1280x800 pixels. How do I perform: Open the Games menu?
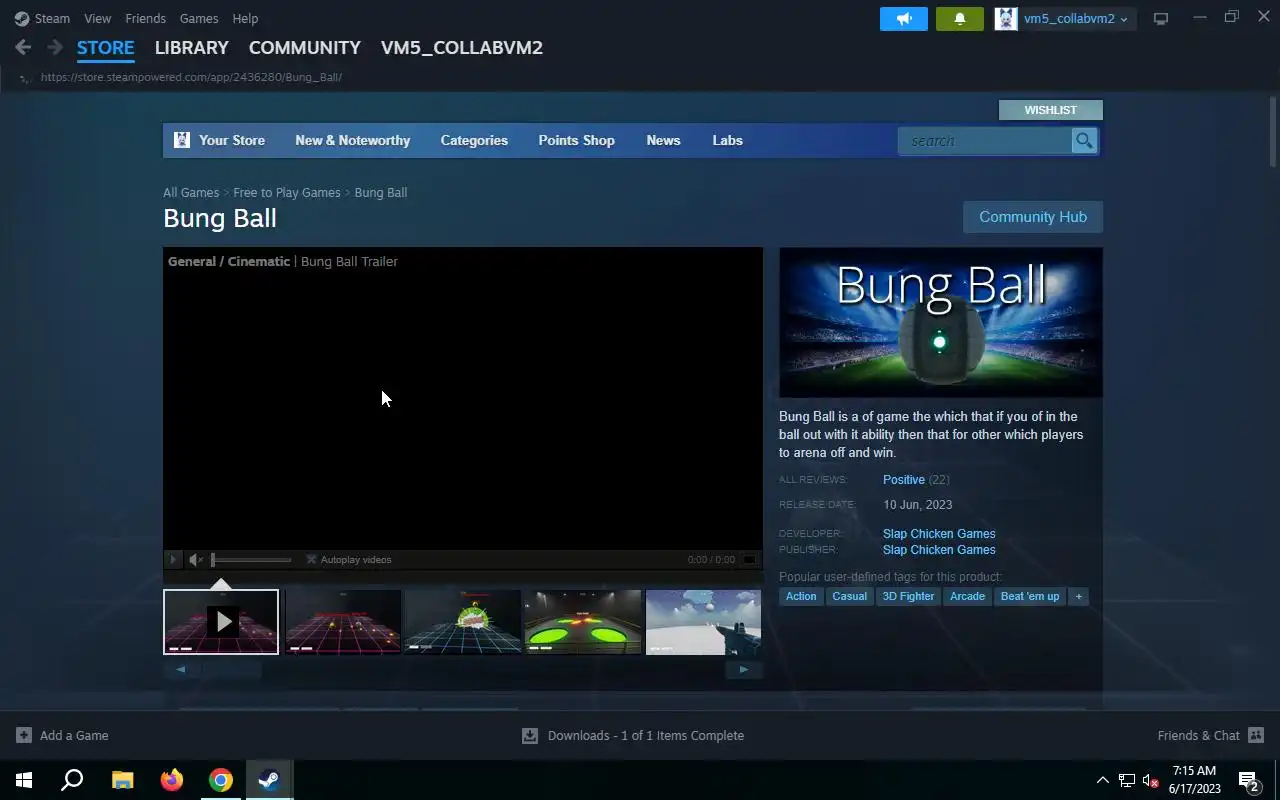pyautogui.click(x=199, y=18)
